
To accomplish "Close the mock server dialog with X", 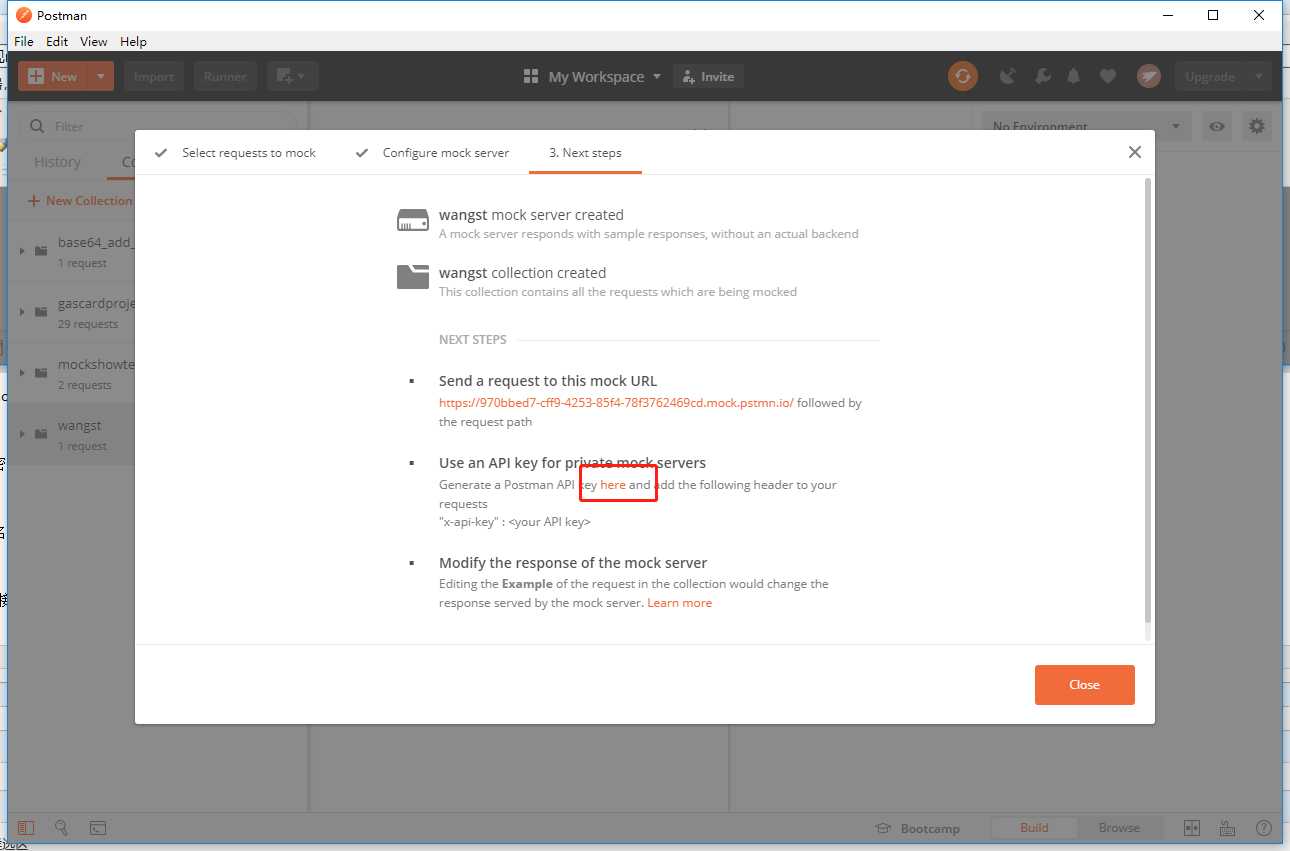I will [x=1134, y=152].
